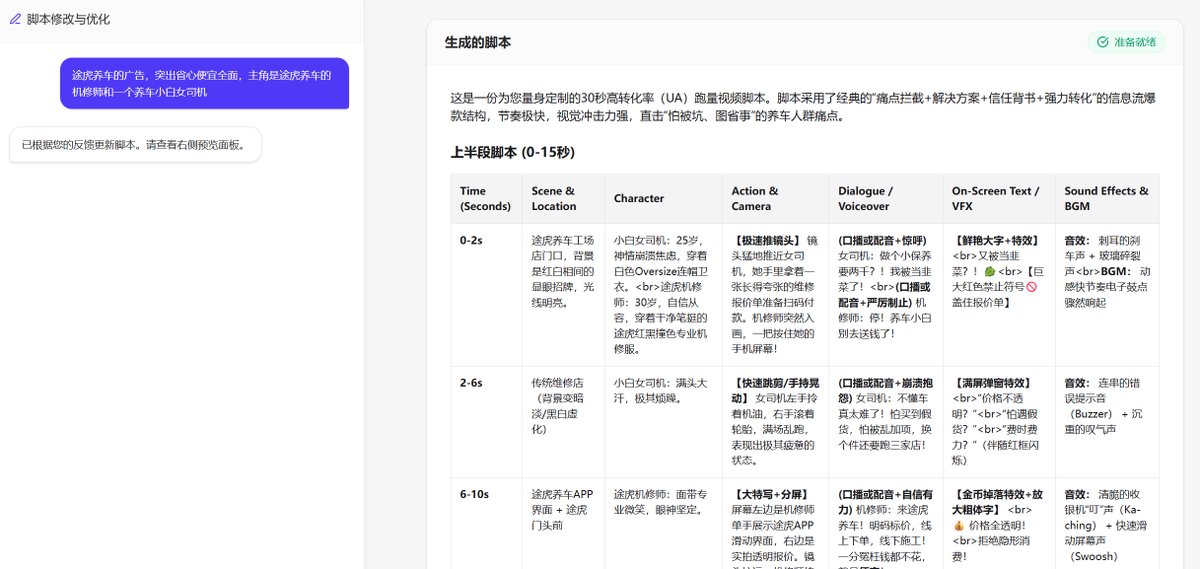The width and height of the screenshot is (1200, 569).
Task: Click sound cell 刺耳的刹车声 + 玻璃碎裂声
Action: pyautogui.click(x=1107, y=294)
